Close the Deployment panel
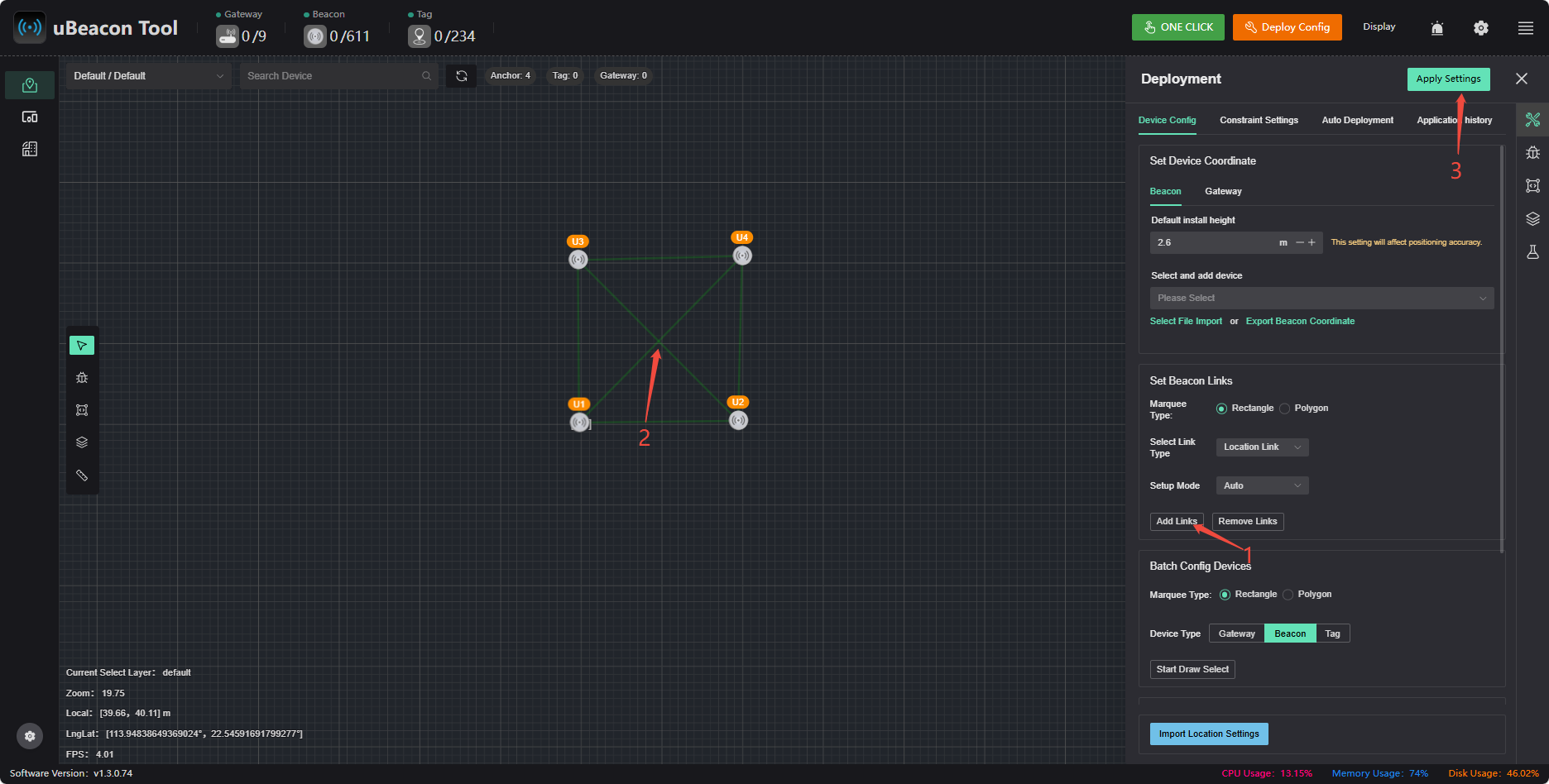Image resolution: width=1549 pixels, height=784 pixels. (1522, 79)
